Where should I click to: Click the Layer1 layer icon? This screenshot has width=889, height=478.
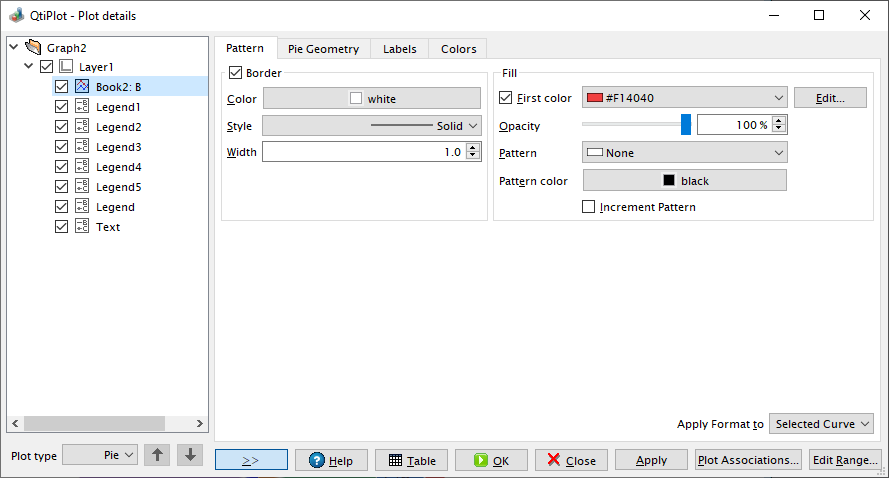66,66
